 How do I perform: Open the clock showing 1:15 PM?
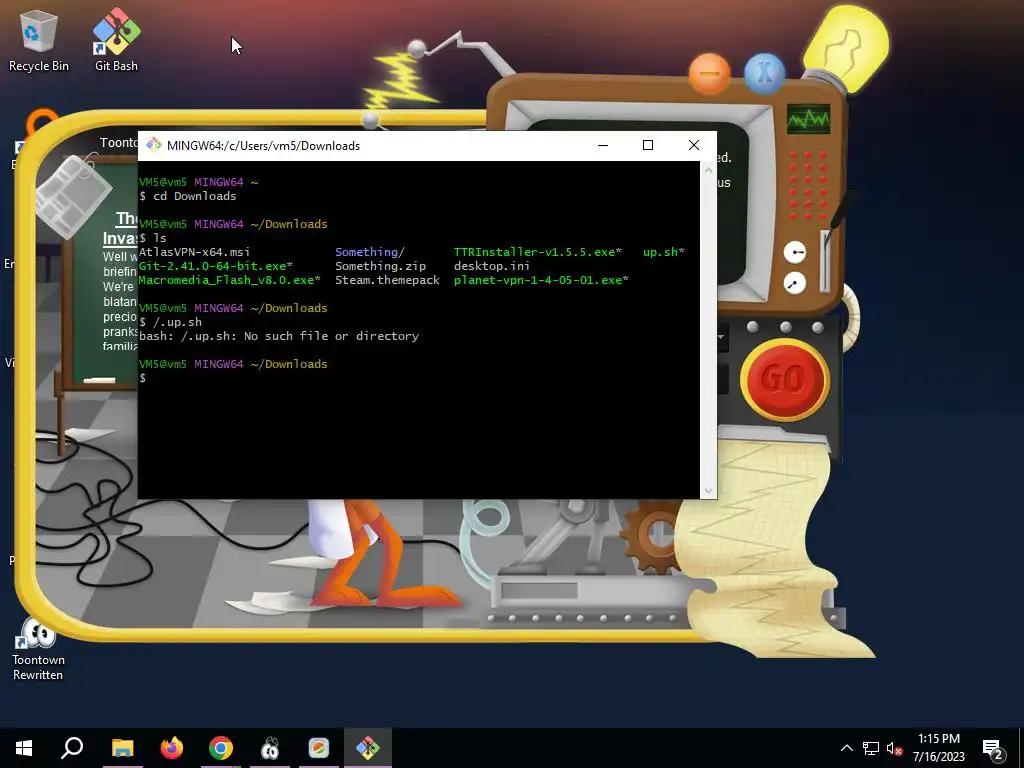coord(938,748)
